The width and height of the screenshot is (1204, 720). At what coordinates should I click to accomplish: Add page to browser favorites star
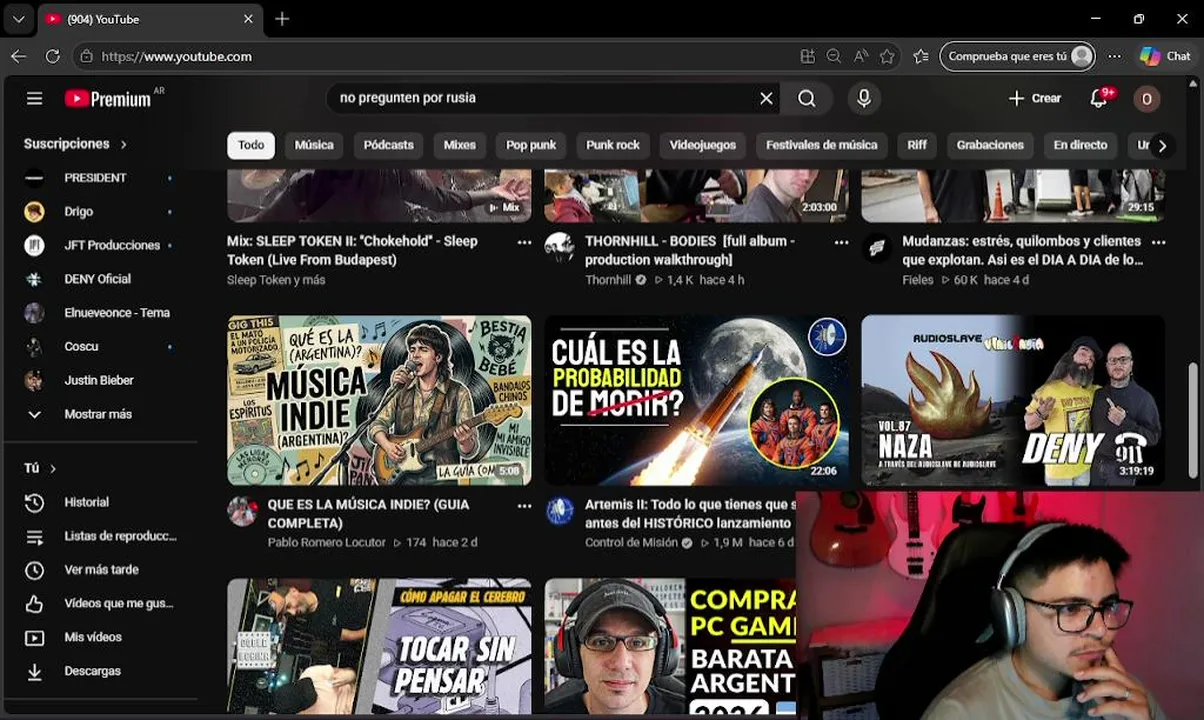887,57
